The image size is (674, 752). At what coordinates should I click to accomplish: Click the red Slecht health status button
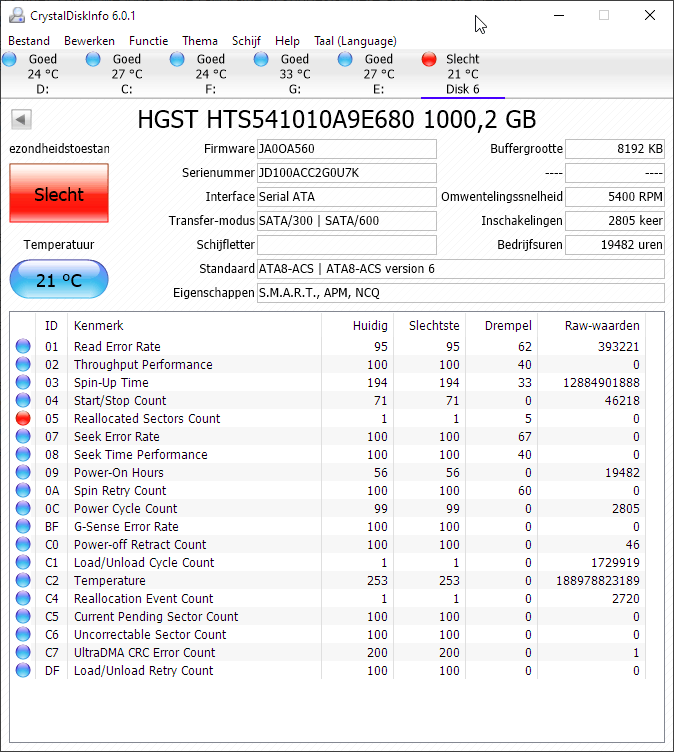click(59, 193)
